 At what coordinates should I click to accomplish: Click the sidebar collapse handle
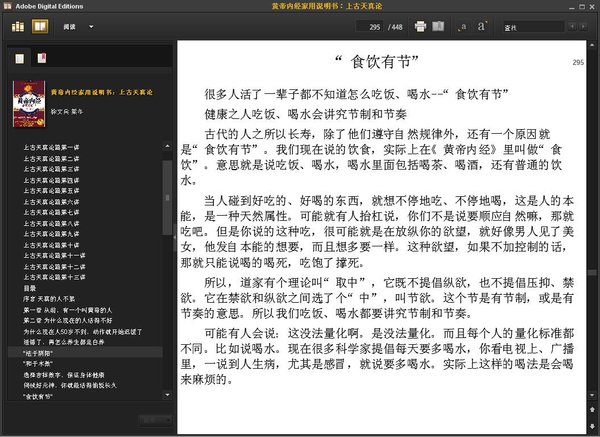point(175,237)
